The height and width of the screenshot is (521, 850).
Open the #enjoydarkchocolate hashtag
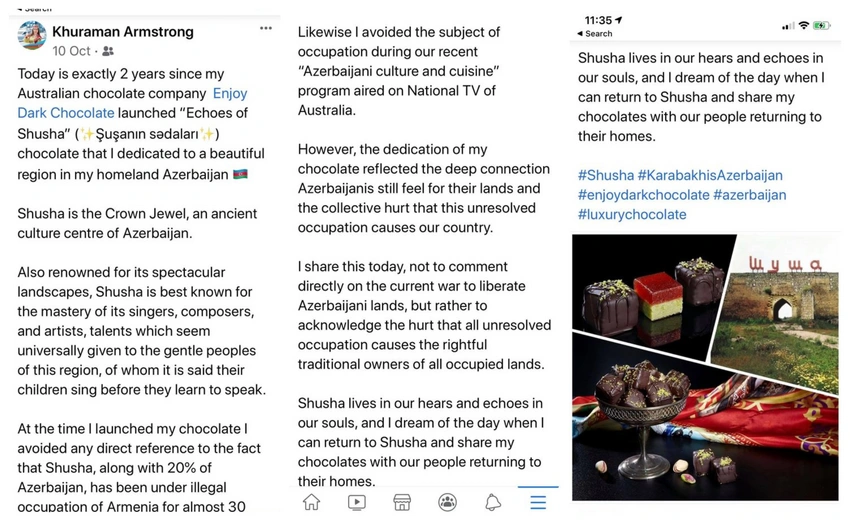pyautogui.click(x=643, y=195)
